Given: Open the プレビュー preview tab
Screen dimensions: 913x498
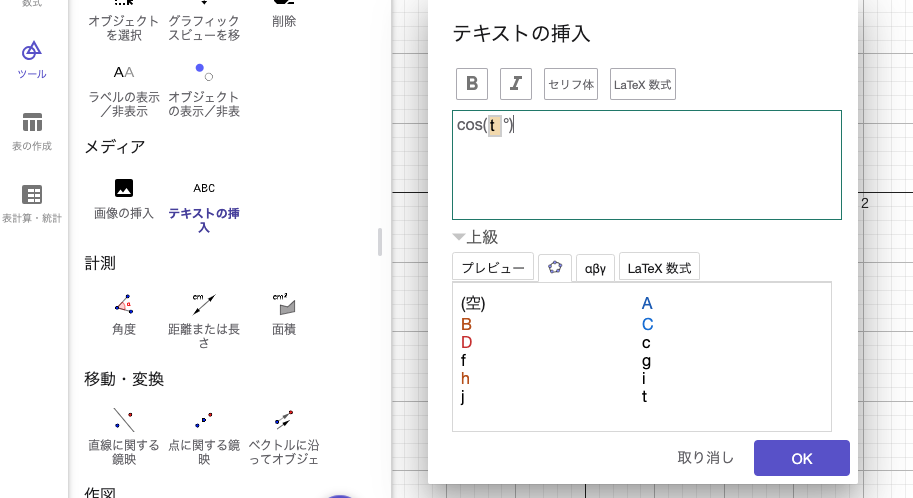Looking at the screenshot, I should click(x=492, y=268).
